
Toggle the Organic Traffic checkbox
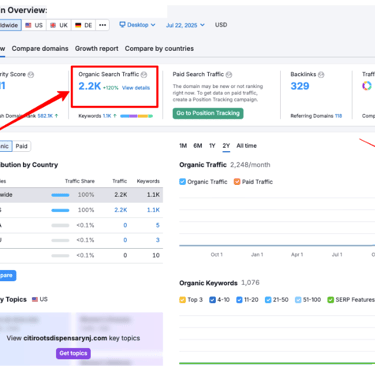[x=182, y=182]
